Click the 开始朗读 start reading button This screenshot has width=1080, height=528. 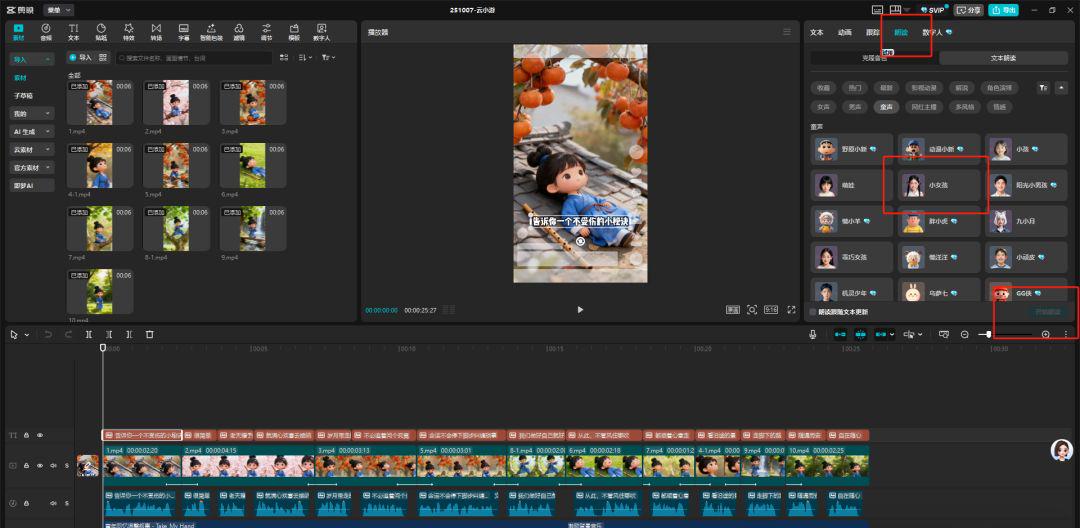(1048, 312)
